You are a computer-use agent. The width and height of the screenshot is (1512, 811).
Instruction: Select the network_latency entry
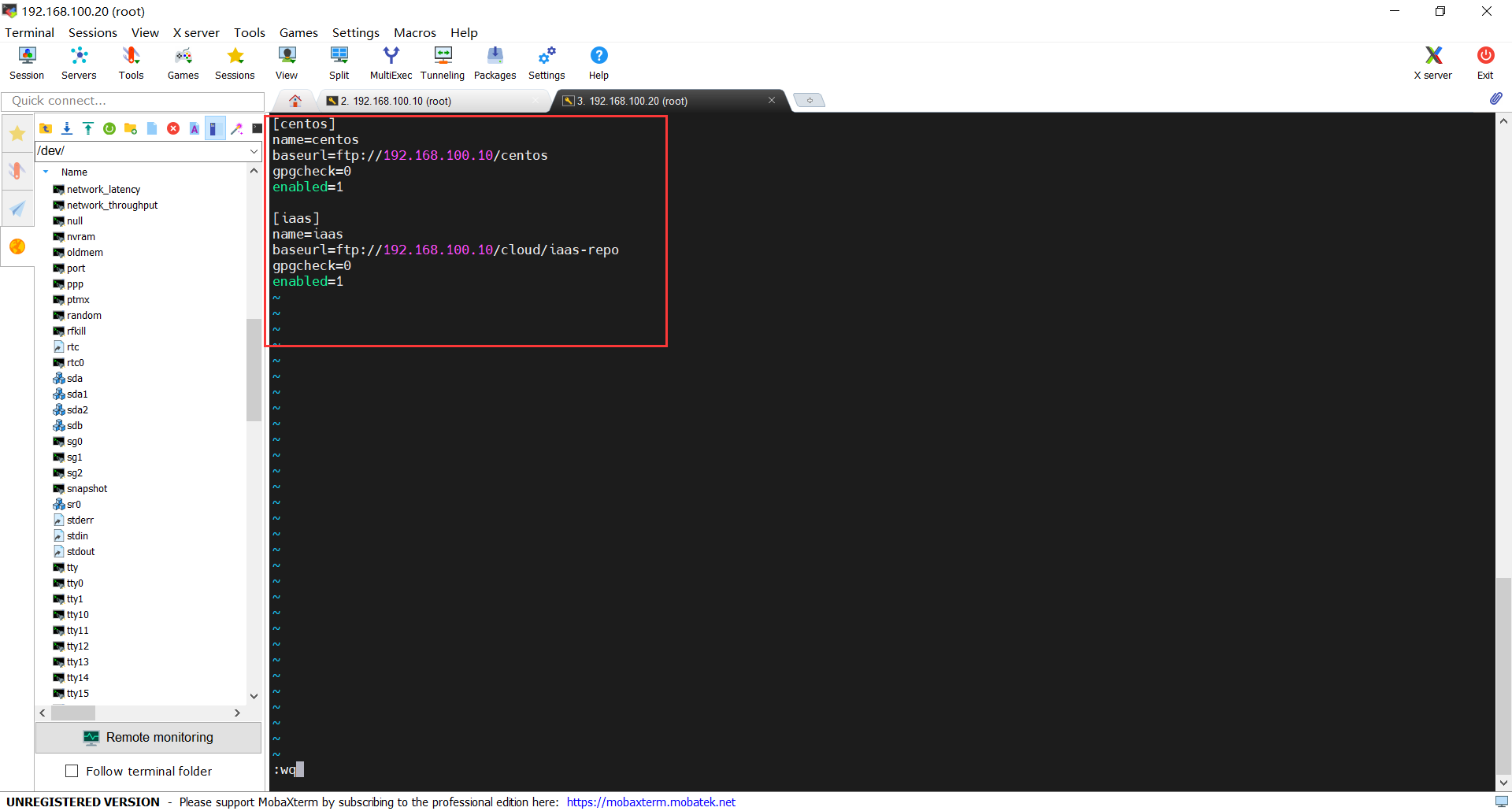coord(103,189)
